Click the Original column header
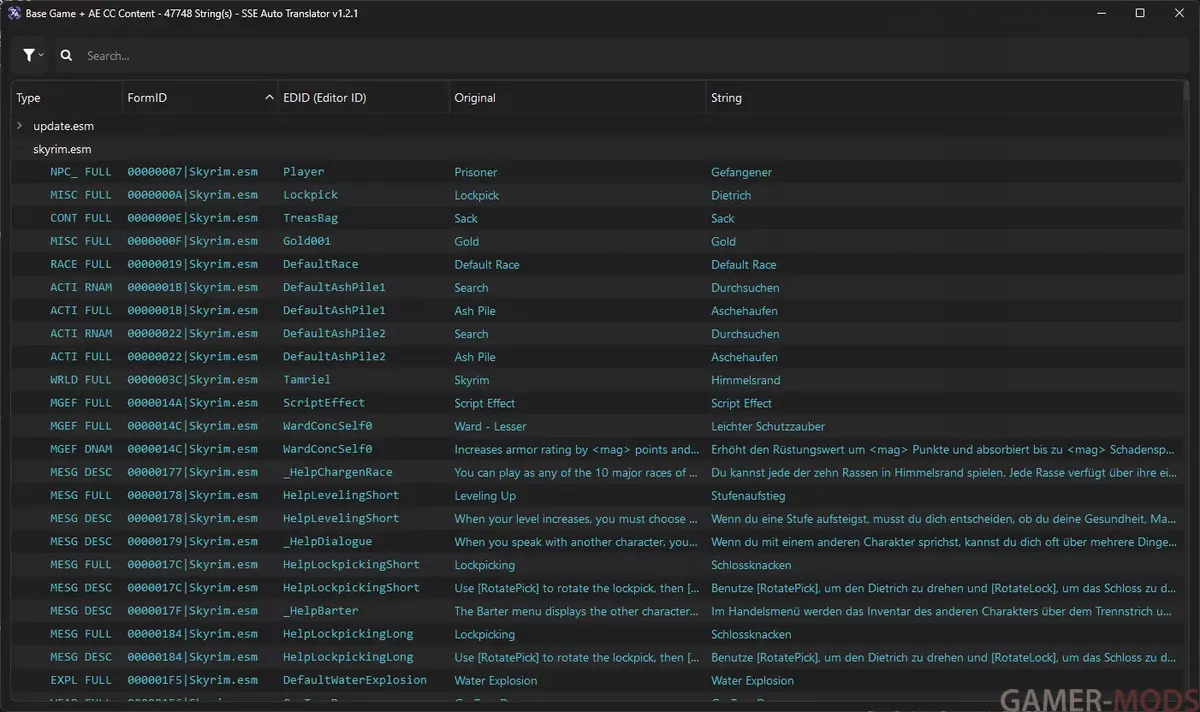 point(475,98)
